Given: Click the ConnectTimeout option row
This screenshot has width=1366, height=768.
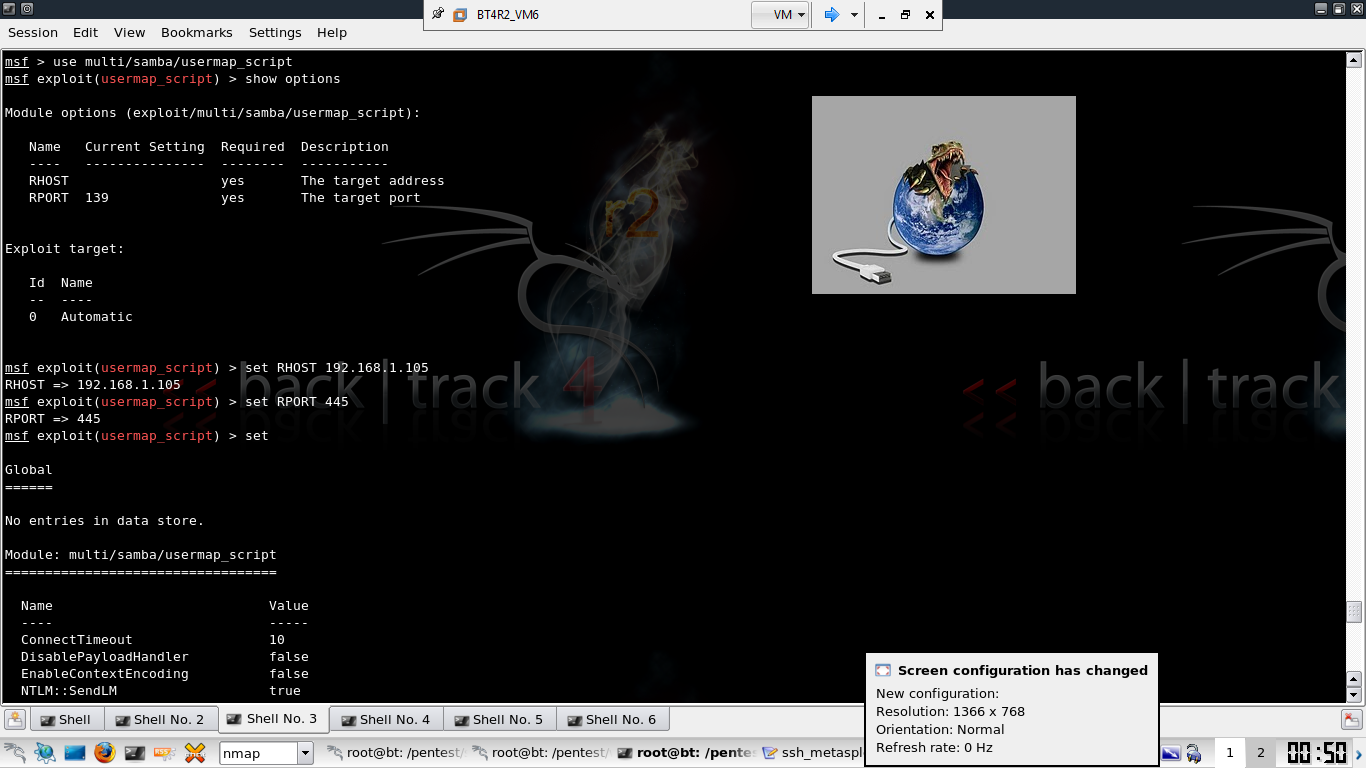Looking at the screenshot, I should pos(153,639).
